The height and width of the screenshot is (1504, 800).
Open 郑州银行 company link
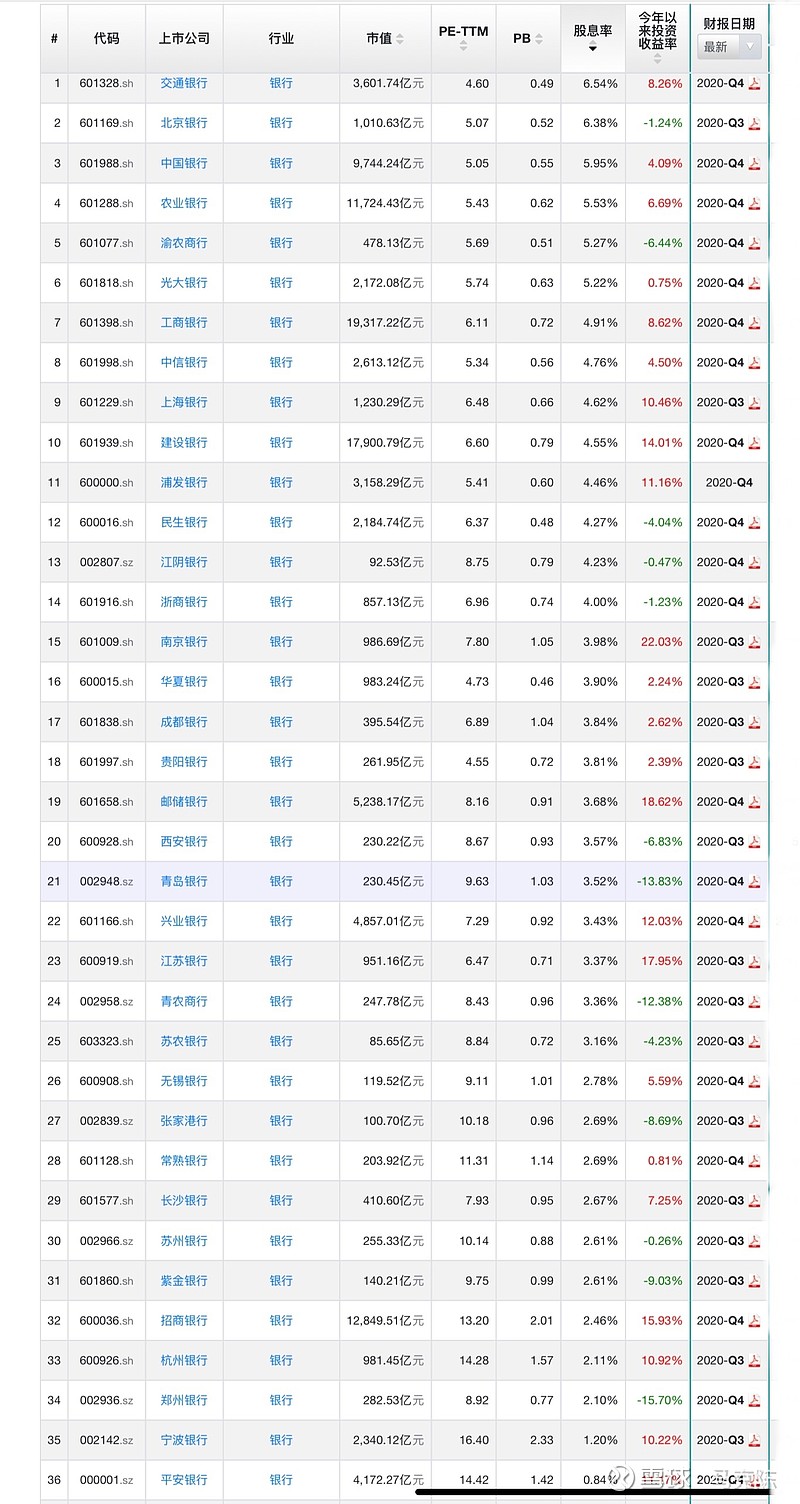tap(184, 1401)
